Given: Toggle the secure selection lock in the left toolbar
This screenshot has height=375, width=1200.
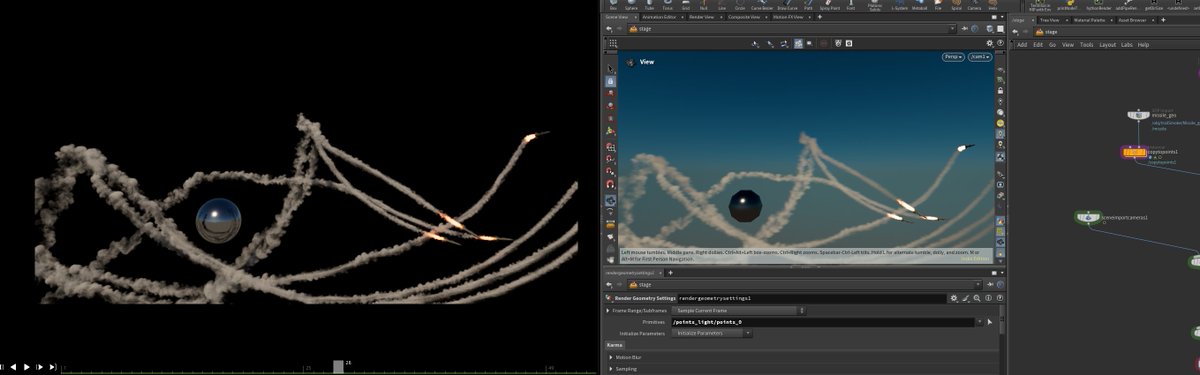Looking at the screenshot, I should 610,81.
